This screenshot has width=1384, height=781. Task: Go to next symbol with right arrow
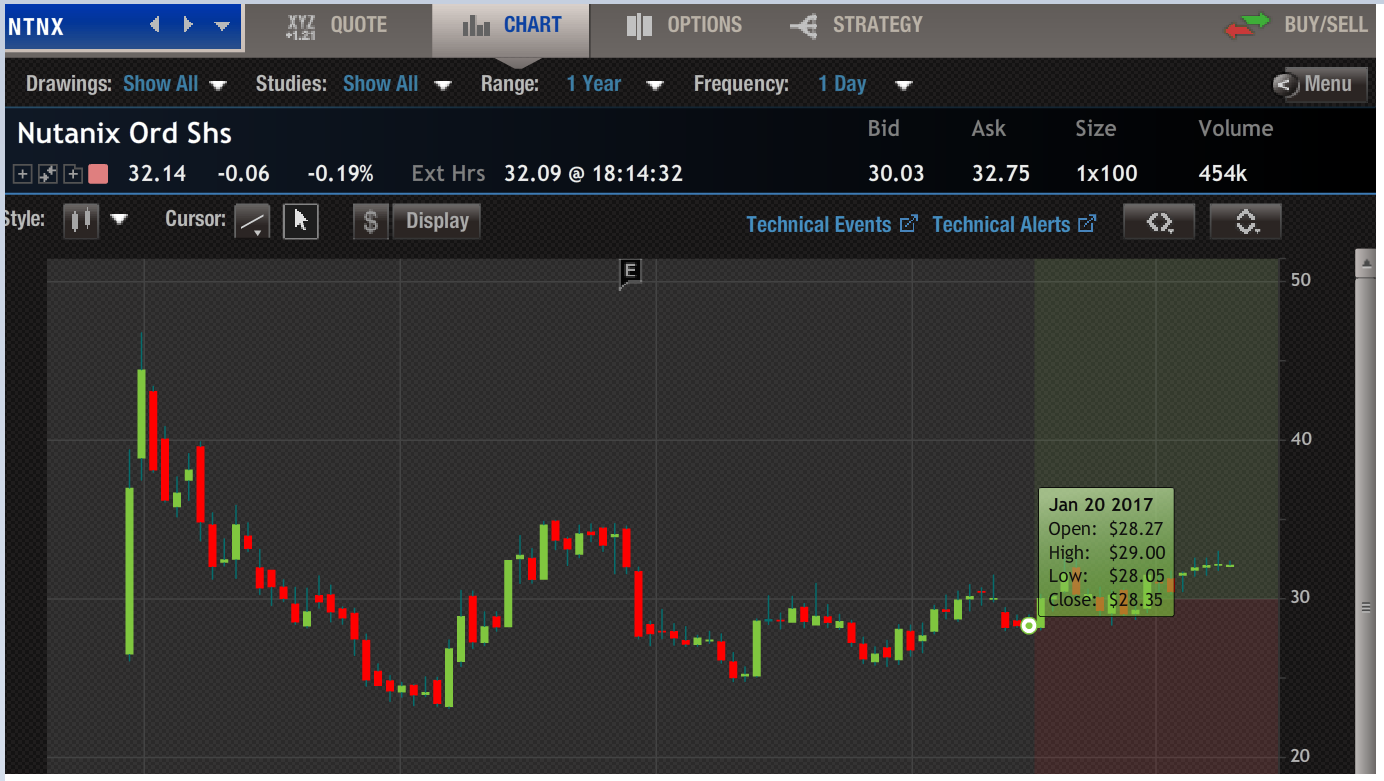pyautogui.click(x=188, y=25)
